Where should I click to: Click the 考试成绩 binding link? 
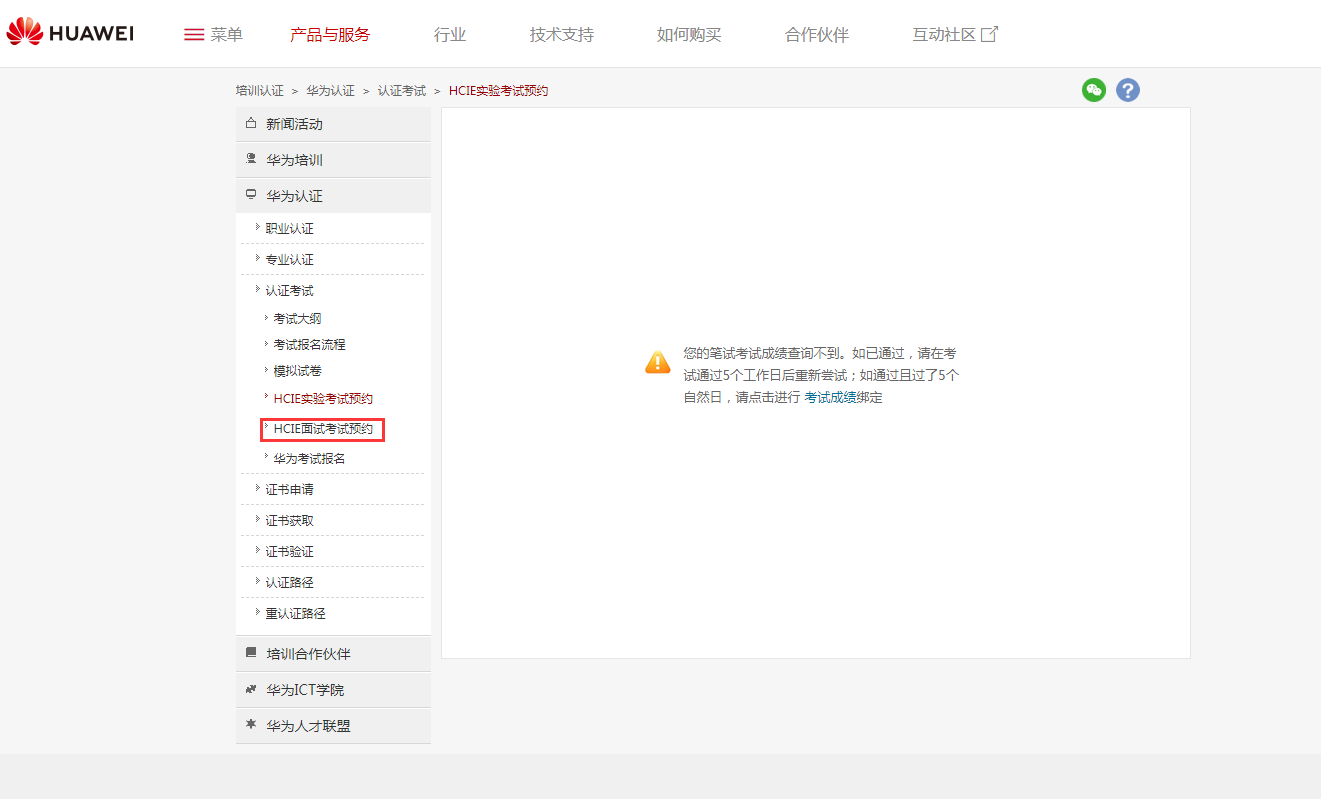click(x=831, y=397)
